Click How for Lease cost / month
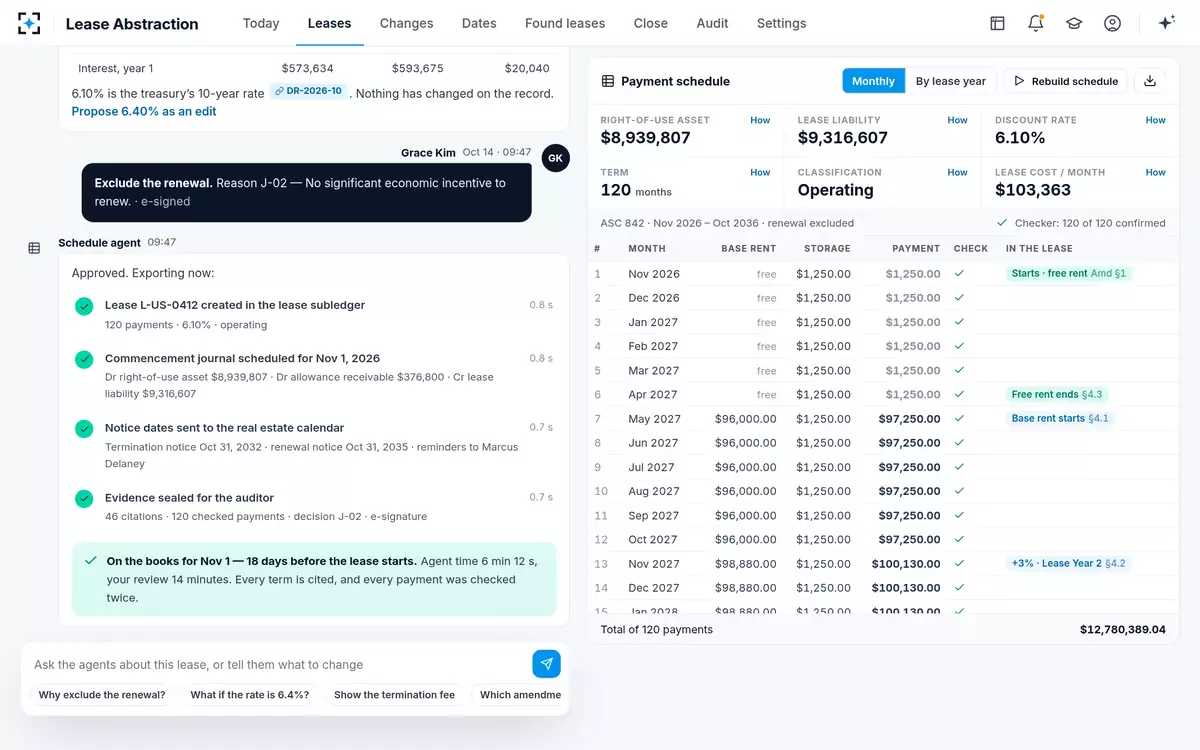The height and width of the screenshot is (750, 1200). [x=1155, y=172]
